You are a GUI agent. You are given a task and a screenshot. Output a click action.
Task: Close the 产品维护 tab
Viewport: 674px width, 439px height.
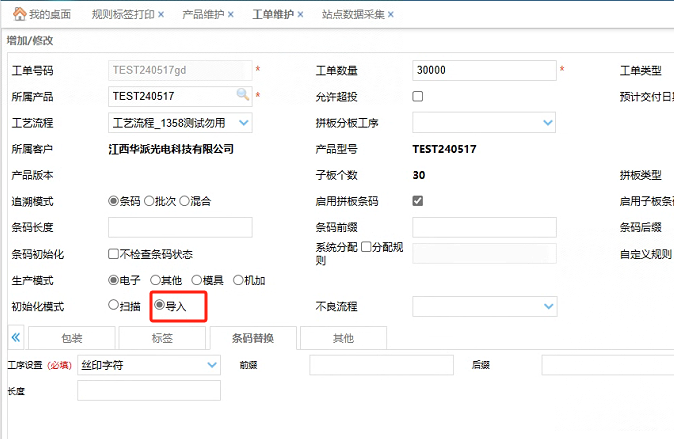(x=231, y=15)
